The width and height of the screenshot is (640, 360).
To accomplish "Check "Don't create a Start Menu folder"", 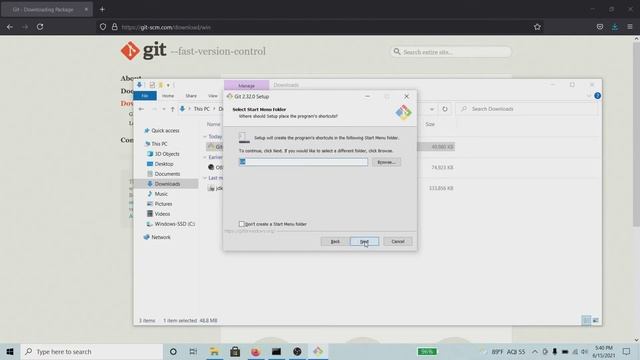I will click(x=241, y=224).
